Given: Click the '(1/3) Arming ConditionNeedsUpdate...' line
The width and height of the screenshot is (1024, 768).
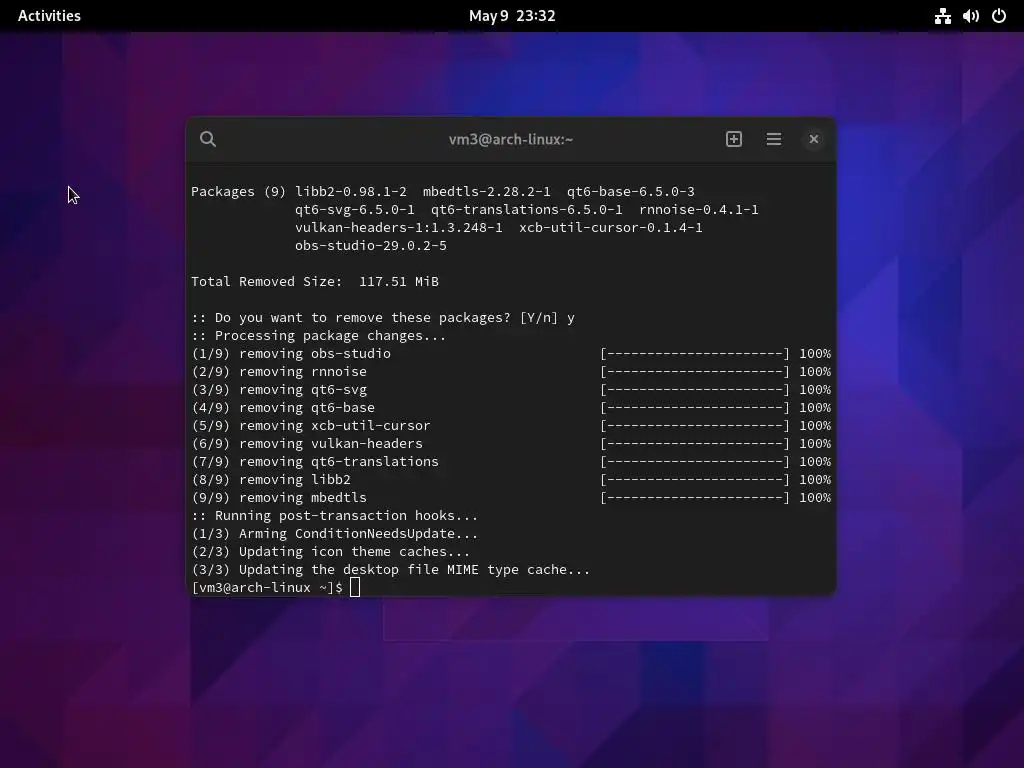Looking at the screenshot, I should click(334, 534).
